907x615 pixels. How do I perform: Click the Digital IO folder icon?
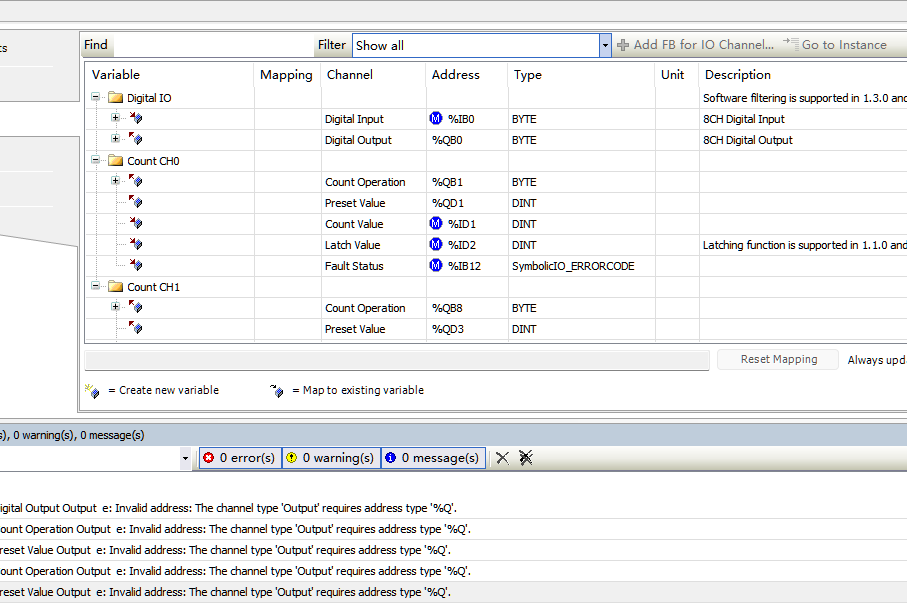(115, 98)
